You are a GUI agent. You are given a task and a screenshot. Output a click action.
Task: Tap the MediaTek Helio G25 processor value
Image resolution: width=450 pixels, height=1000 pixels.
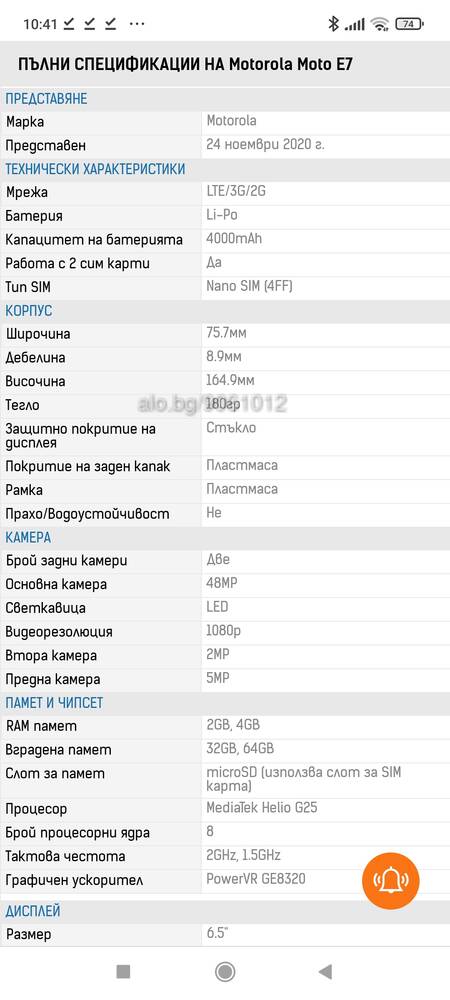point(262,808)
